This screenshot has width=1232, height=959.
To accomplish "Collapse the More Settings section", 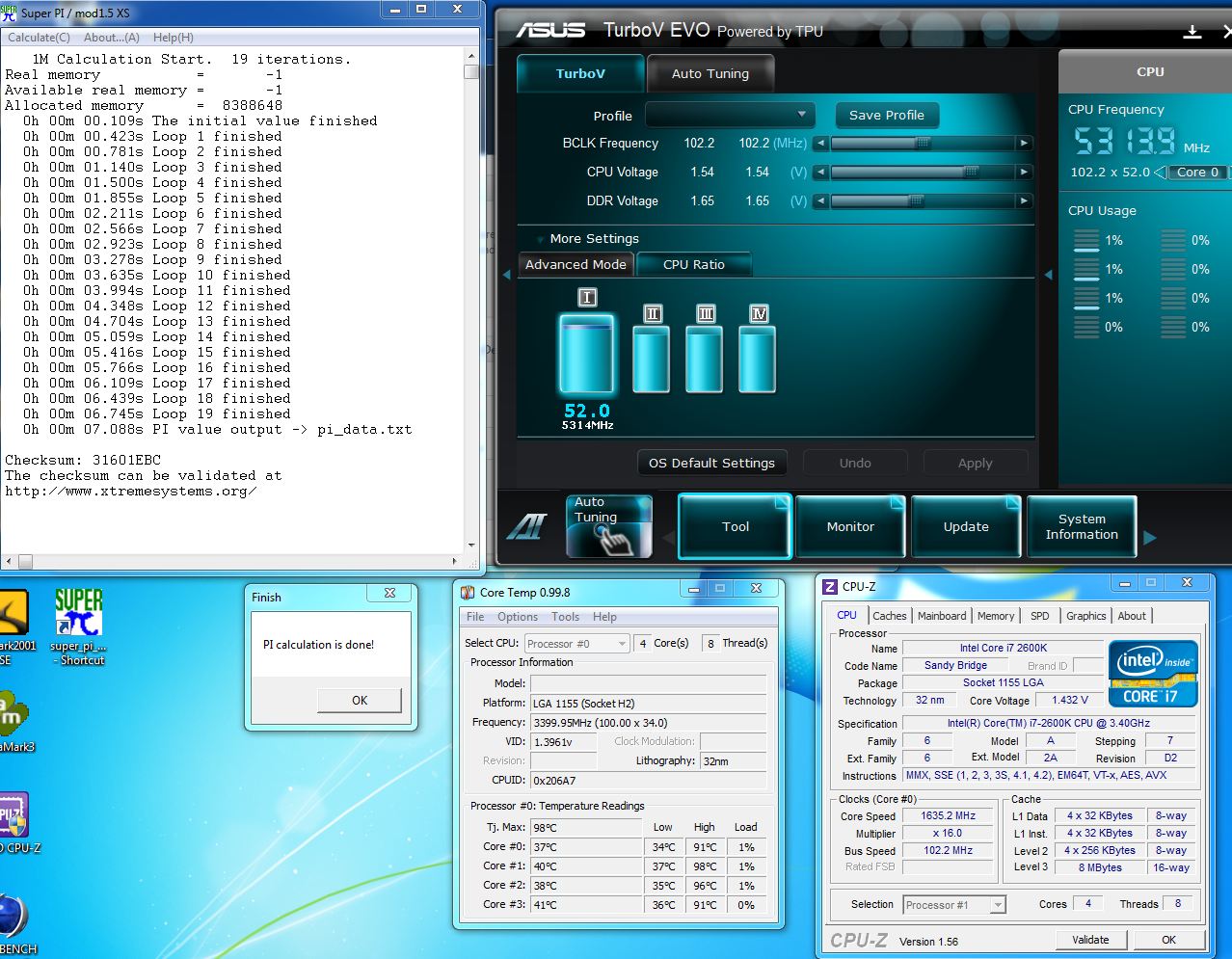I will click(x=538, y=239).
